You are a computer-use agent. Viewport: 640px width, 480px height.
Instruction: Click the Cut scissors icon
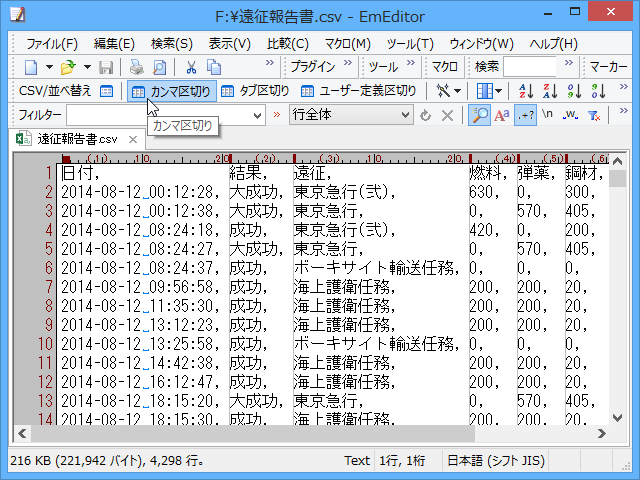coord(191,67)
